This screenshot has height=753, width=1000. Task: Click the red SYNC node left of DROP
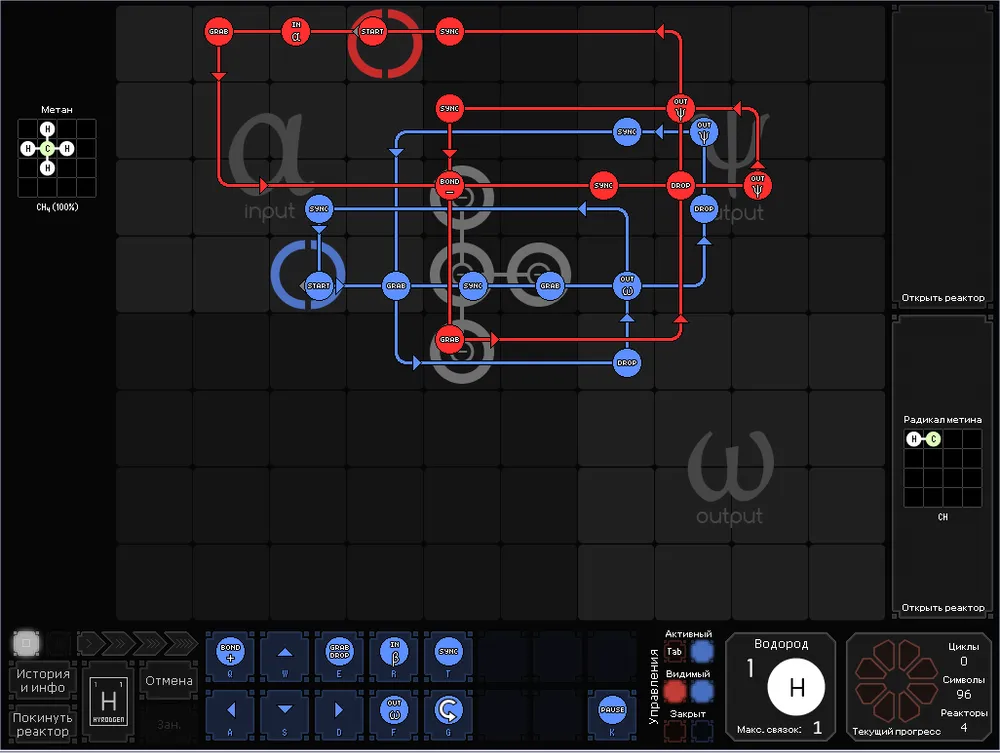click(x=603, y=186)
